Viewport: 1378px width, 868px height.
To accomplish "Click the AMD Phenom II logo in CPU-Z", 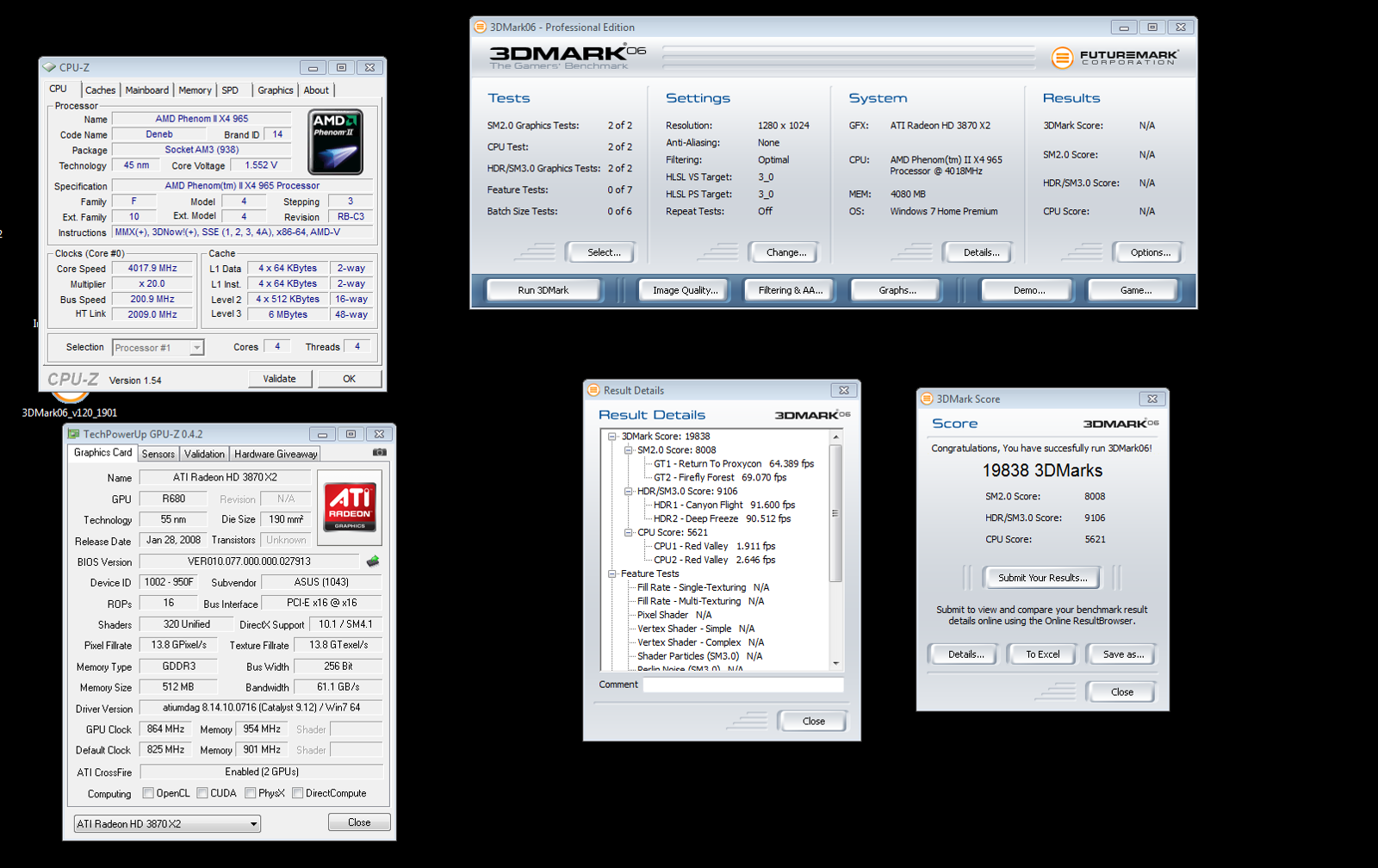I will pos(336,142).
